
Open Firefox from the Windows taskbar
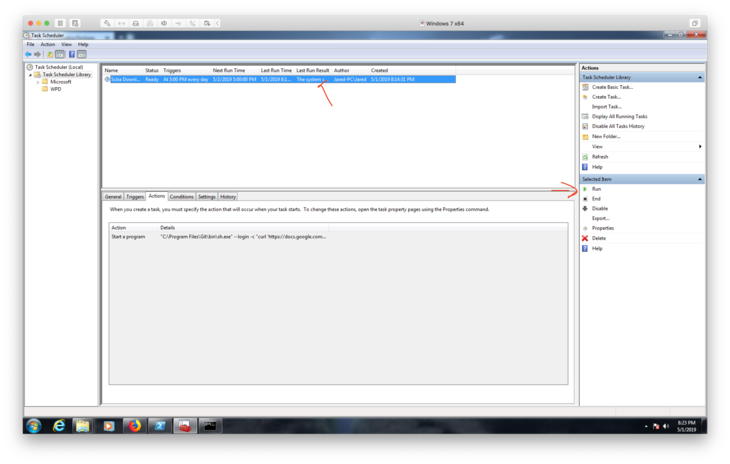tap(134, 425)
